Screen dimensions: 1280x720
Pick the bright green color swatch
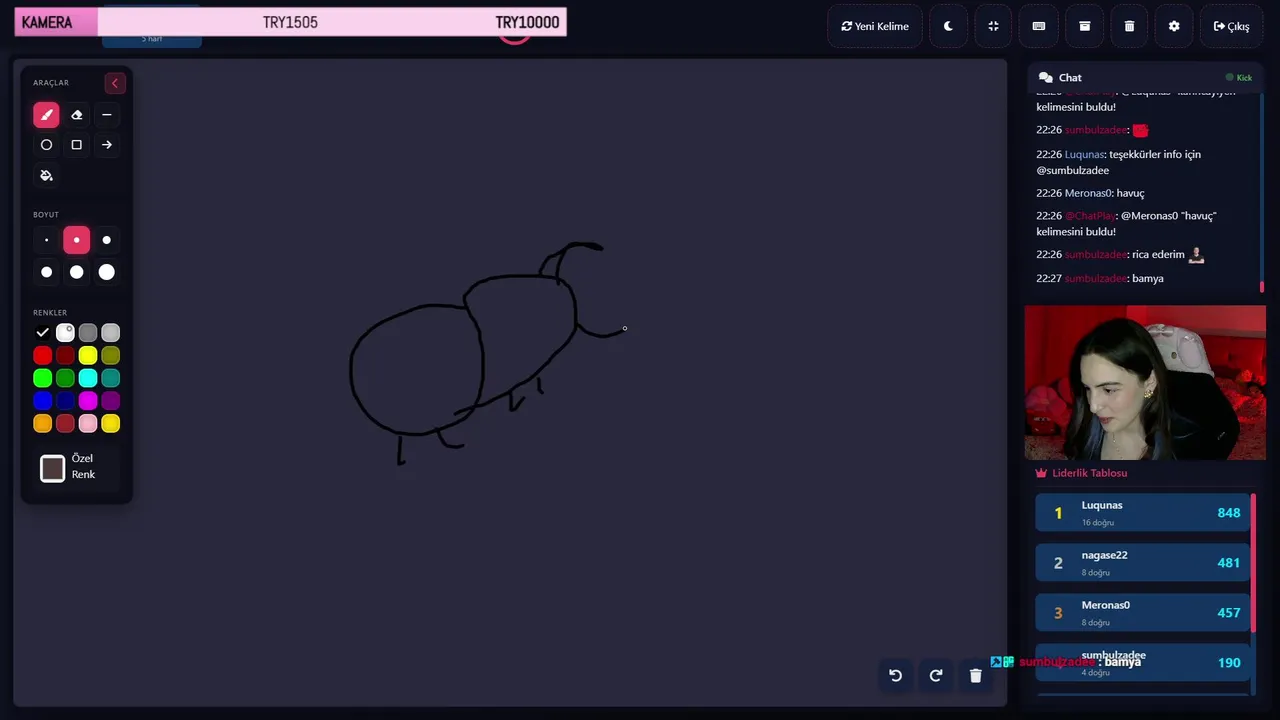pos(42,378)
